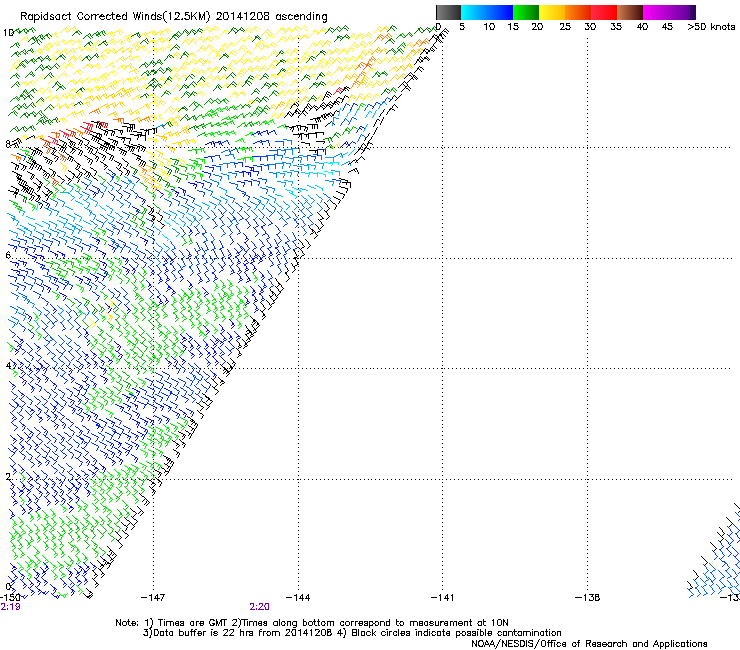
Task: Click the latitude label 4
Action: tap(8, 366)
